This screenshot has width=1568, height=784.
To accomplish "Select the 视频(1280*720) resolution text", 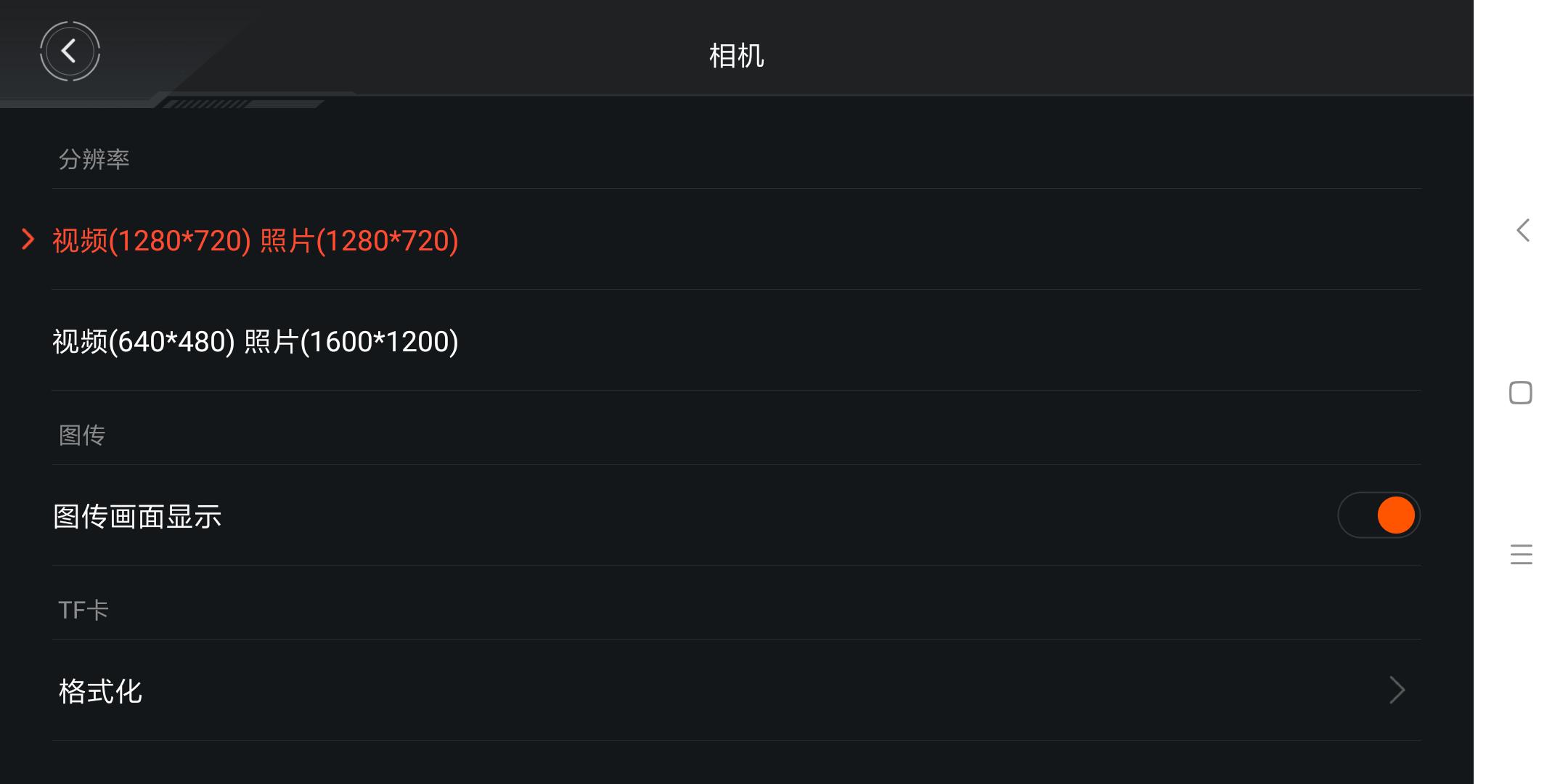I will point(152,241).
